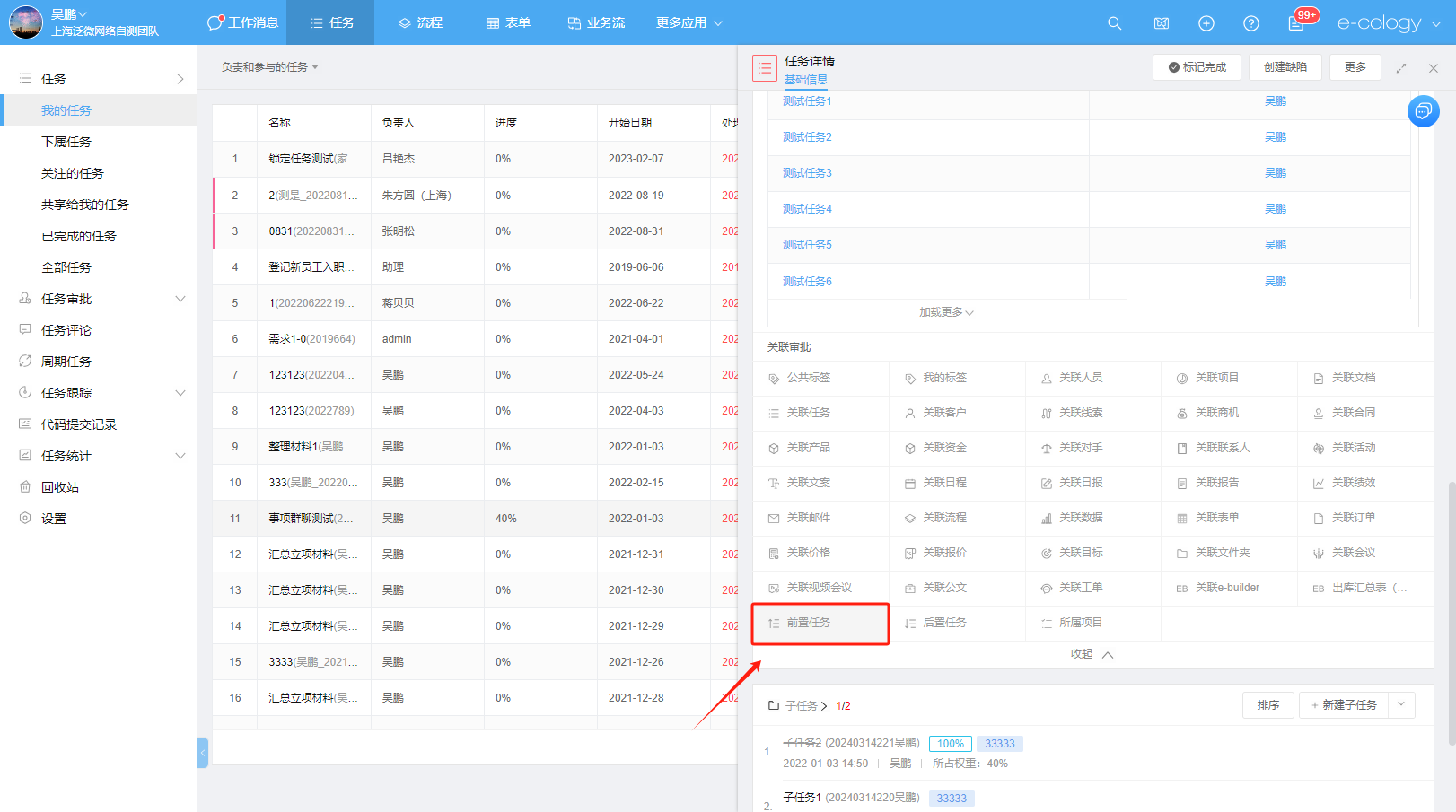The width and height of the screenshot is (1456, 812).
Task: Select 关联线索 association option
Action: click(x=1092, y=413)
